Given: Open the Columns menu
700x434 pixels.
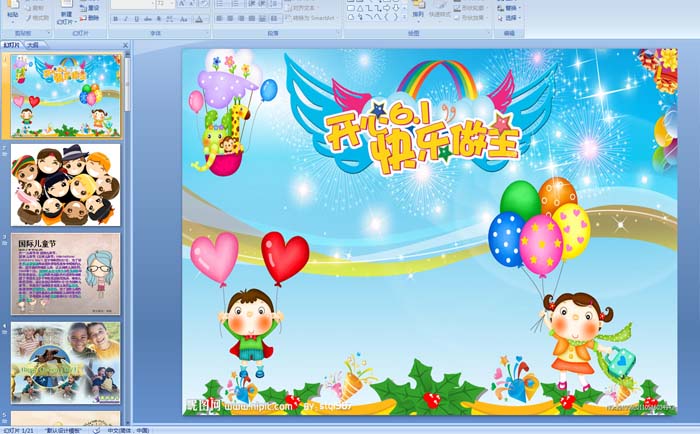Looking at the screenshot, I should [274, 18].
